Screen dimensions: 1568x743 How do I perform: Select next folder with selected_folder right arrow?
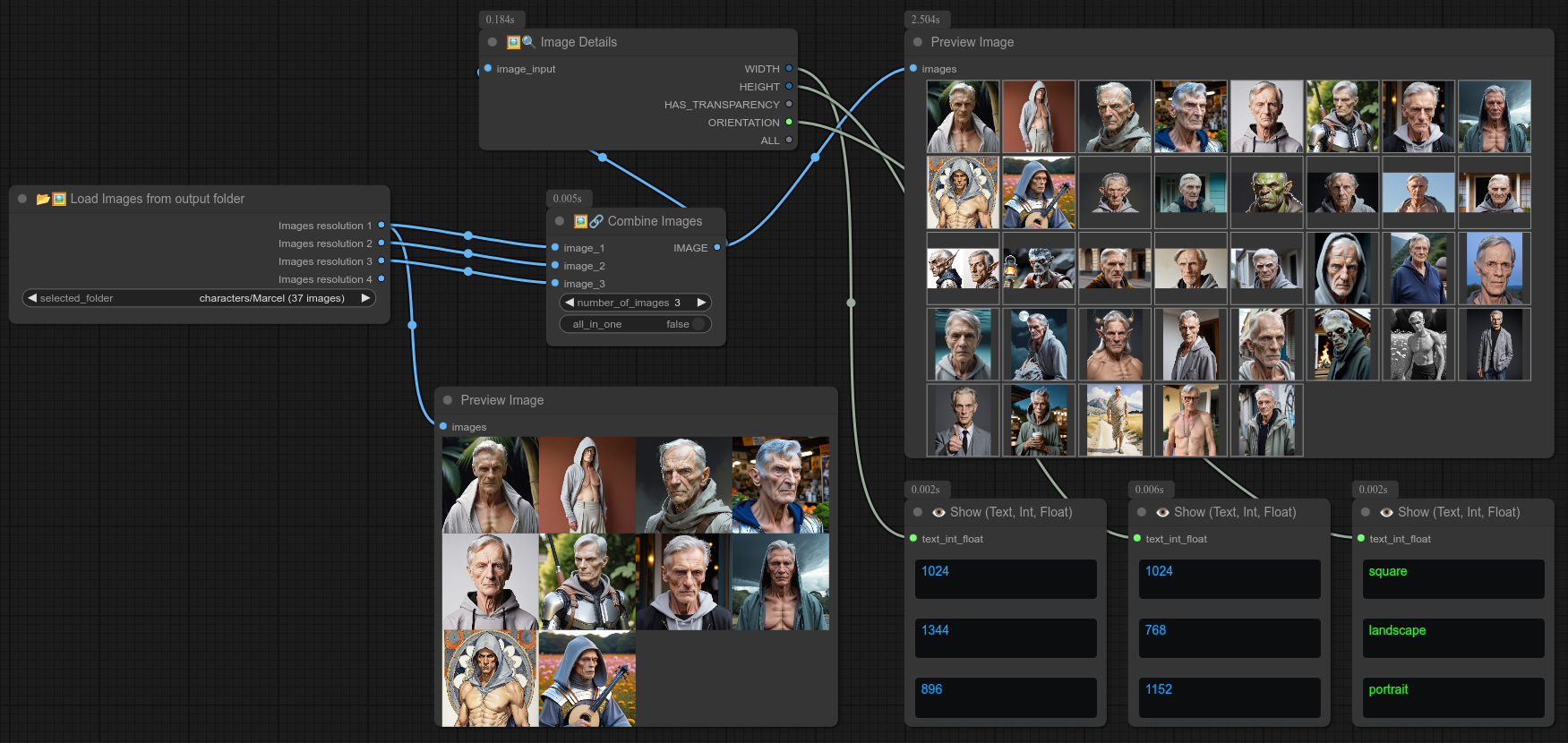point(365,298)
